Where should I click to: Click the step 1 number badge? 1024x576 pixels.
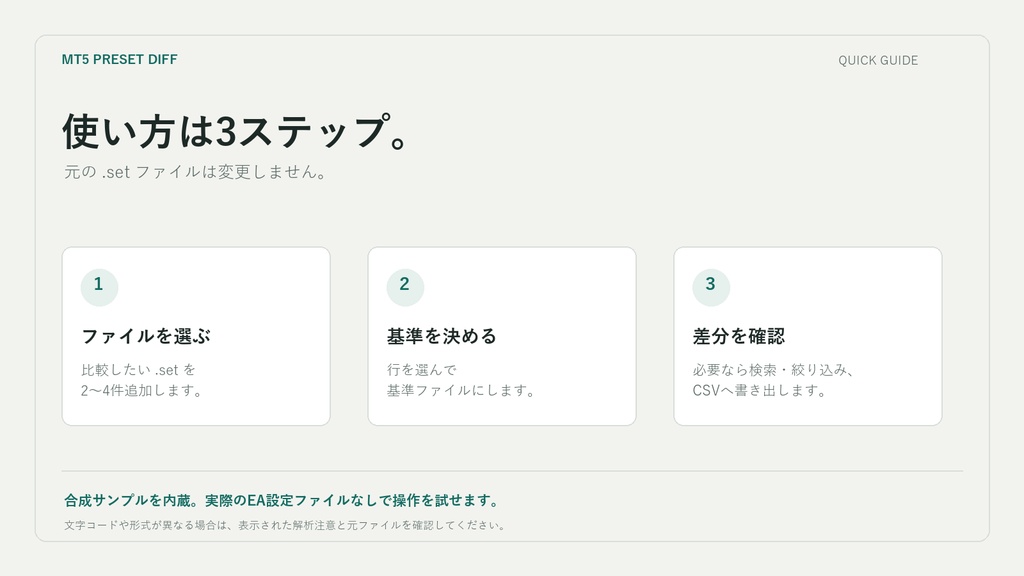pyautogui.click(x=99, y=287)
